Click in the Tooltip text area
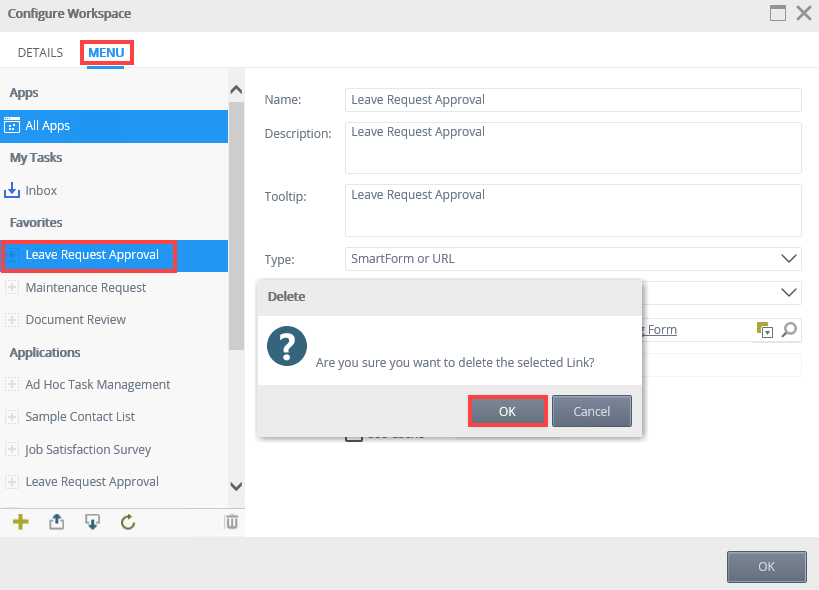The image size is (819, 590). click(573, 210)
